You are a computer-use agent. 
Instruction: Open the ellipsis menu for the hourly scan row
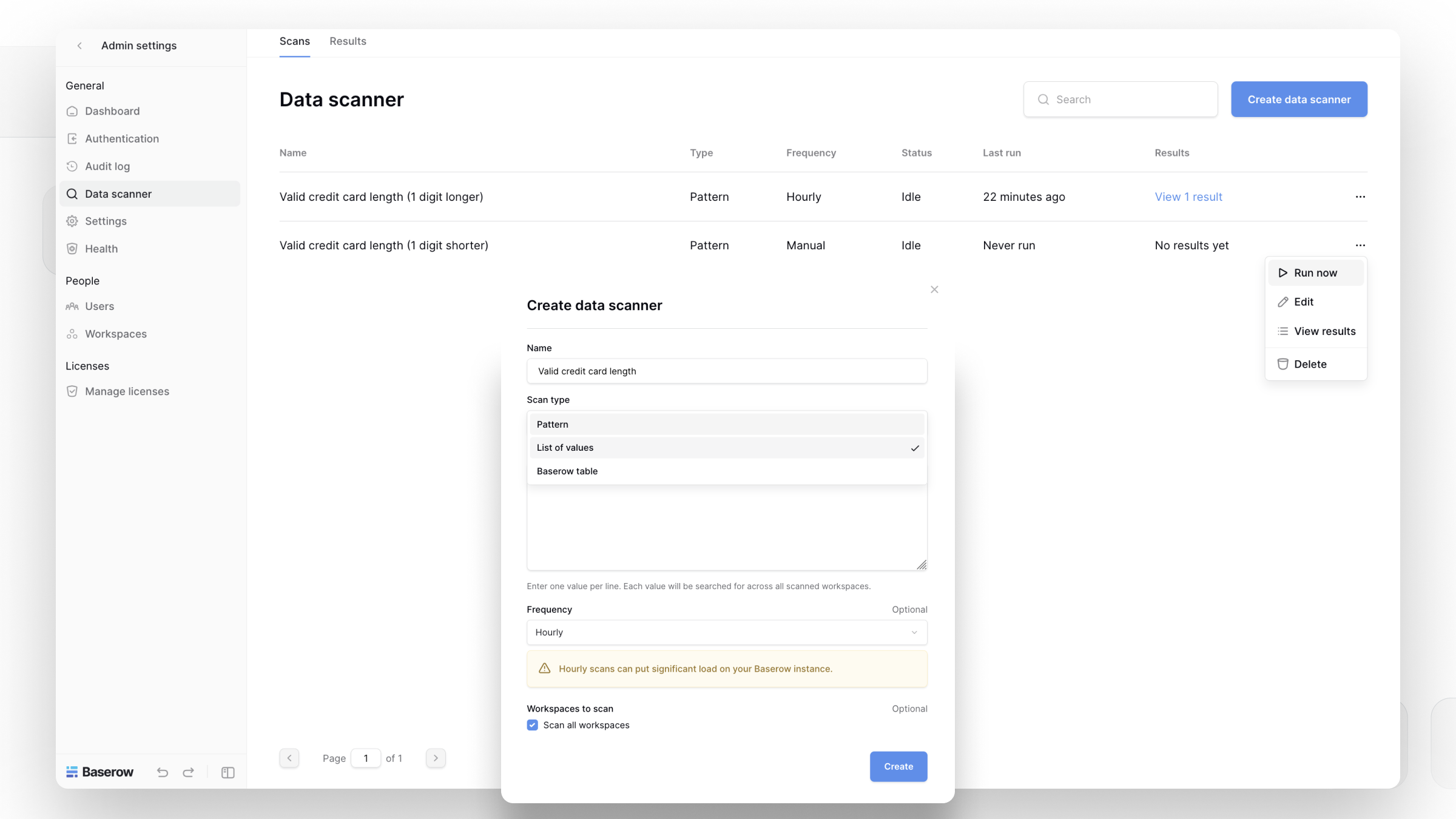1361,197
